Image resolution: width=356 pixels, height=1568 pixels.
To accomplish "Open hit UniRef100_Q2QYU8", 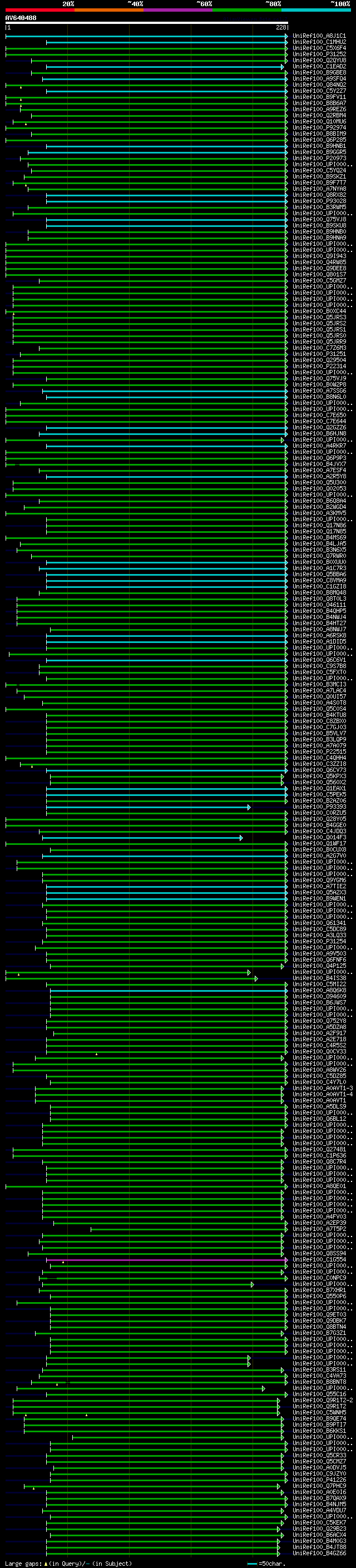I will pyautogui.click(x=319, y=60).
